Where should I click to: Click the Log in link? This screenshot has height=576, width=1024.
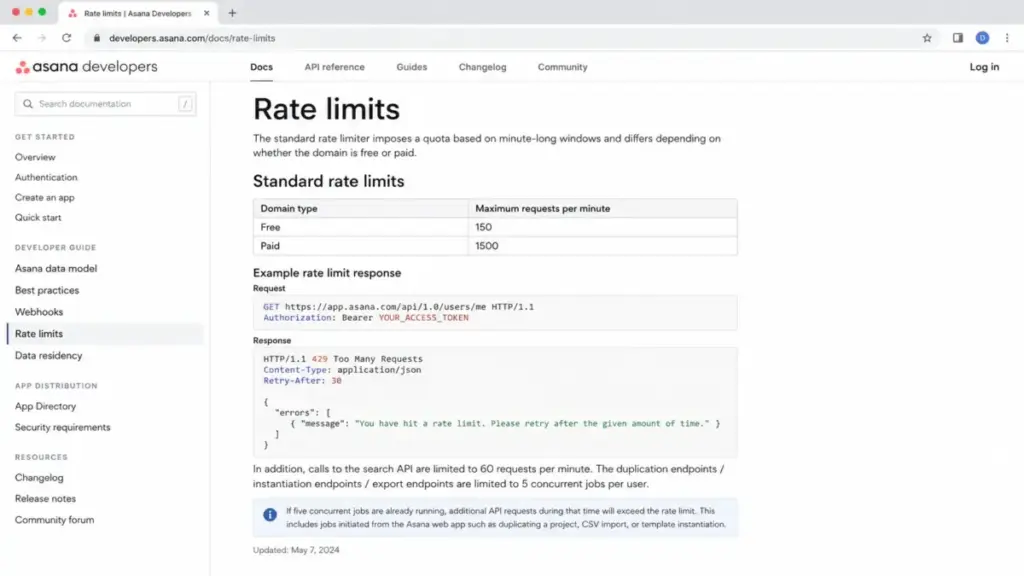984,67
